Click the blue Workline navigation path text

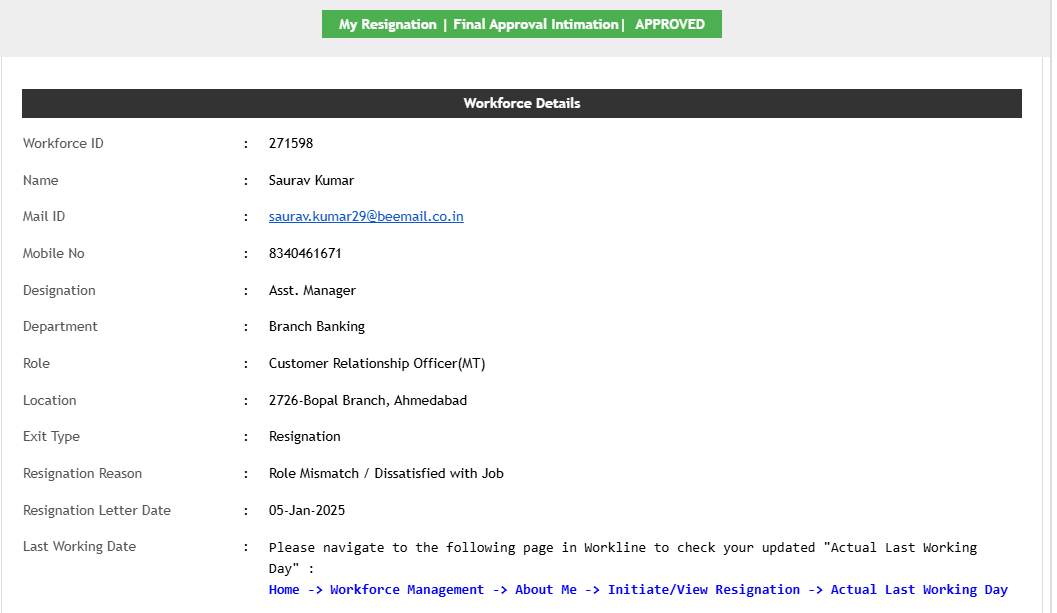click(638, 590)
